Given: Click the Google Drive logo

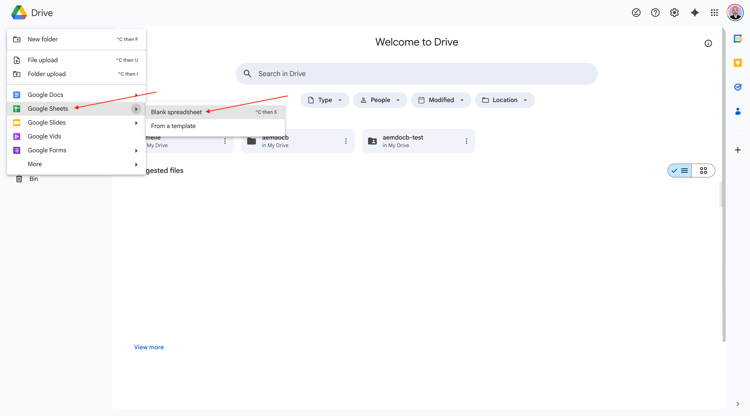Looking at the screenshot, I should (19, 13).
